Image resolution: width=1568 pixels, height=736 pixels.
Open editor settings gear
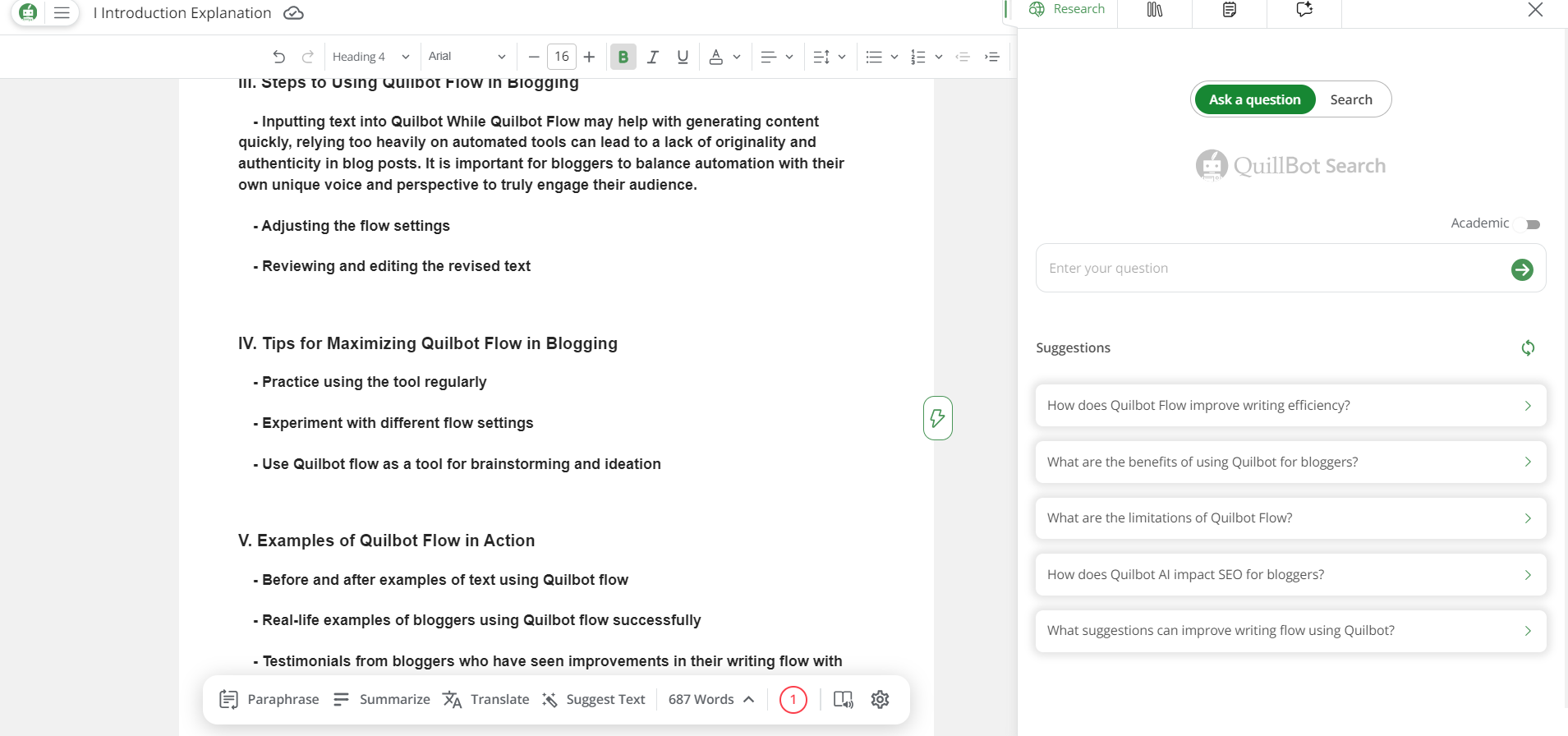880,699
